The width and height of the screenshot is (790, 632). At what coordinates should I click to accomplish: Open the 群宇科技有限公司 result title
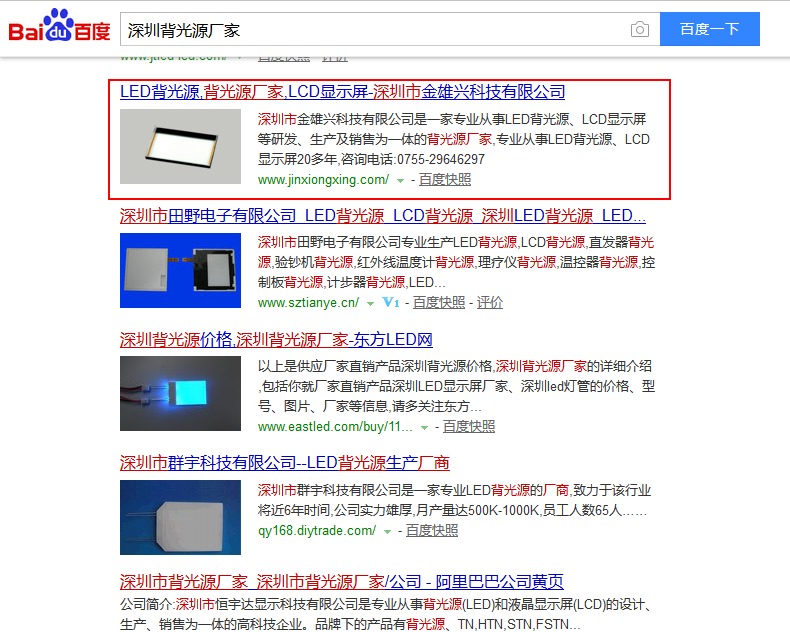tap(285, 463)
